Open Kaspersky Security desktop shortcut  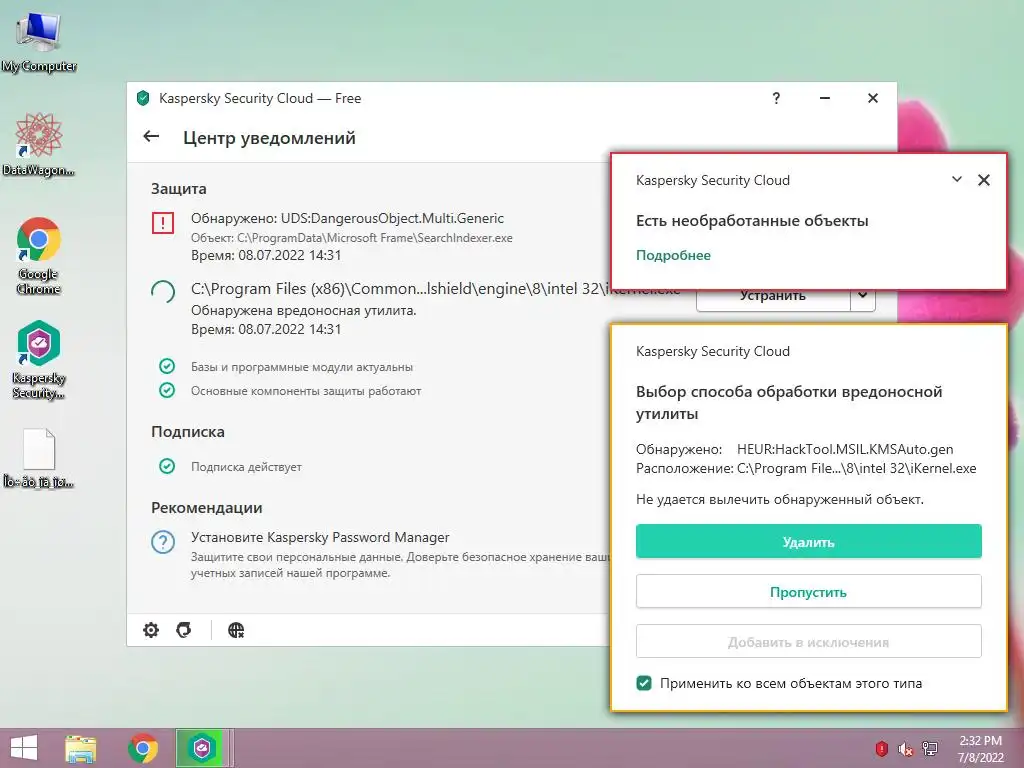39,360
